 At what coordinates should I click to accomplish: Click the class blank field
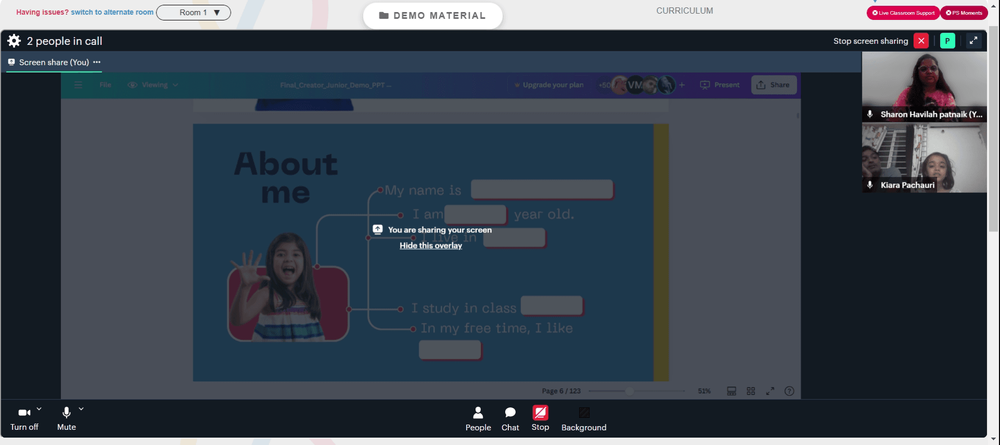552,305
